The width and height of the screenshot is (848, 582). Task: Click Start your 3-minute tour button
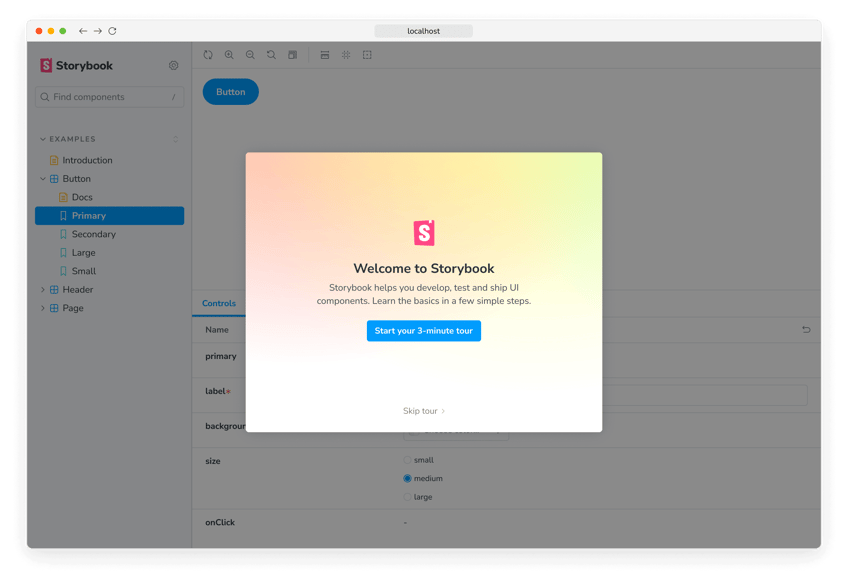pyautogui.click(x=423, y=331)
